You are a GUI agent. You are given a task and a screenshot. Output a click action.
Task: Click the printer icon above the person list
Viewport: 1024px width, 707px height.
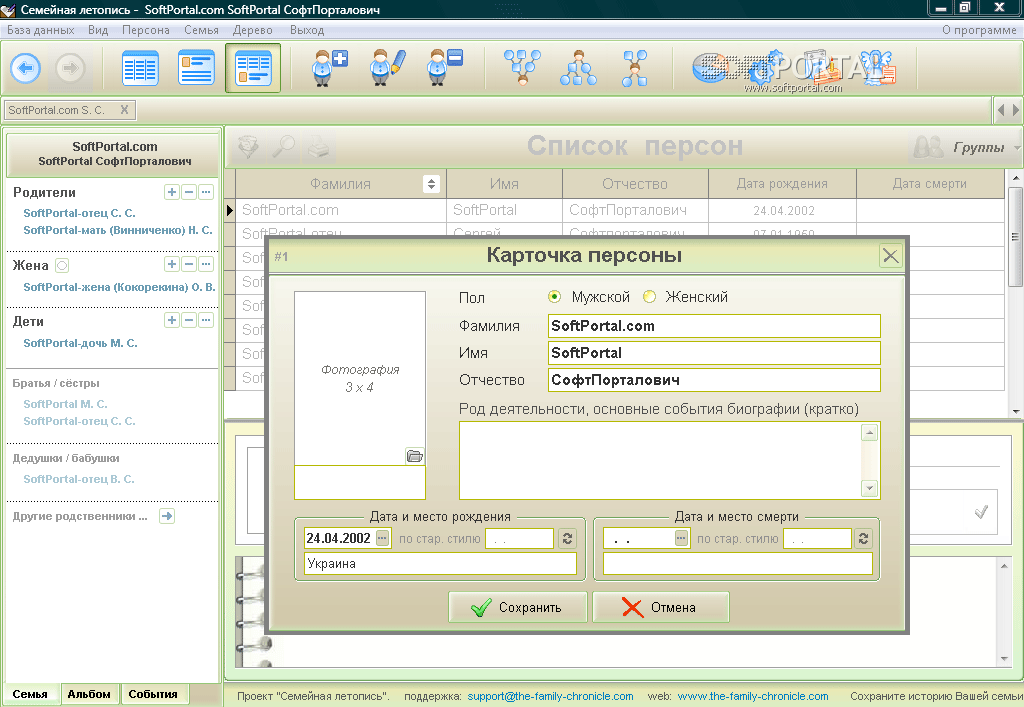[319, 147]
